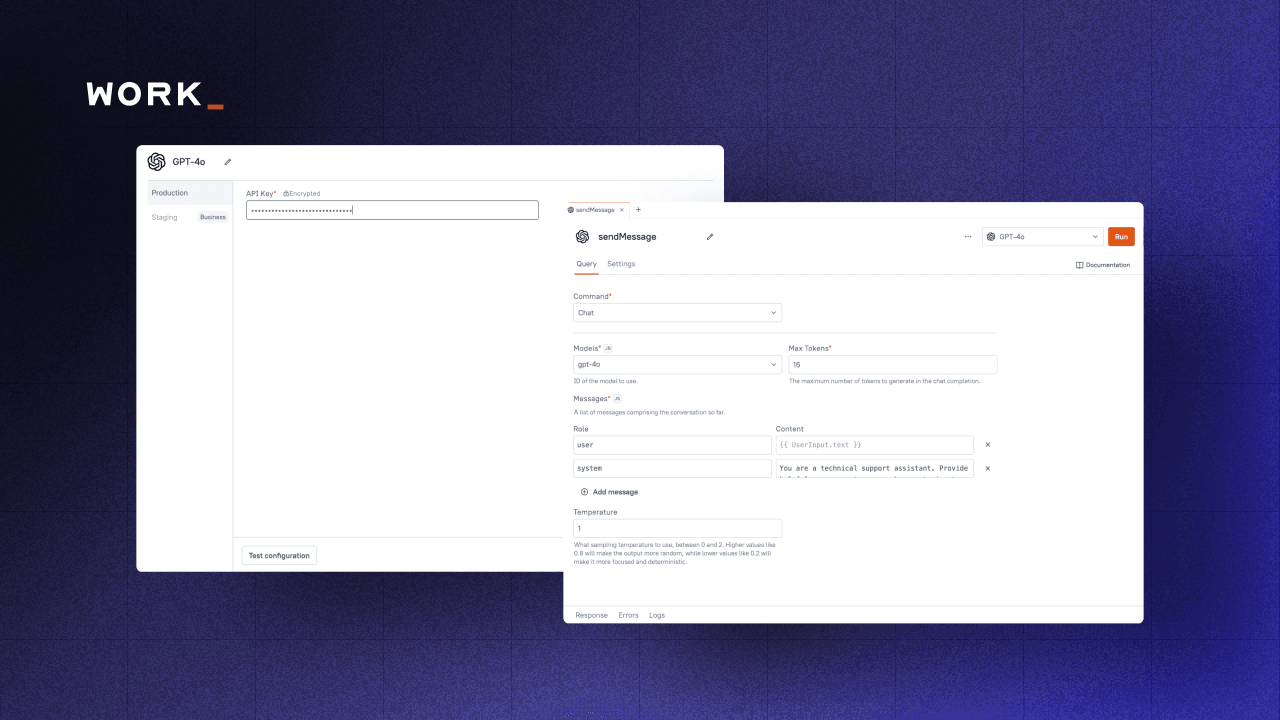
Task: Open the Errors tab at the bottom
Action: (x=628, y=615)
